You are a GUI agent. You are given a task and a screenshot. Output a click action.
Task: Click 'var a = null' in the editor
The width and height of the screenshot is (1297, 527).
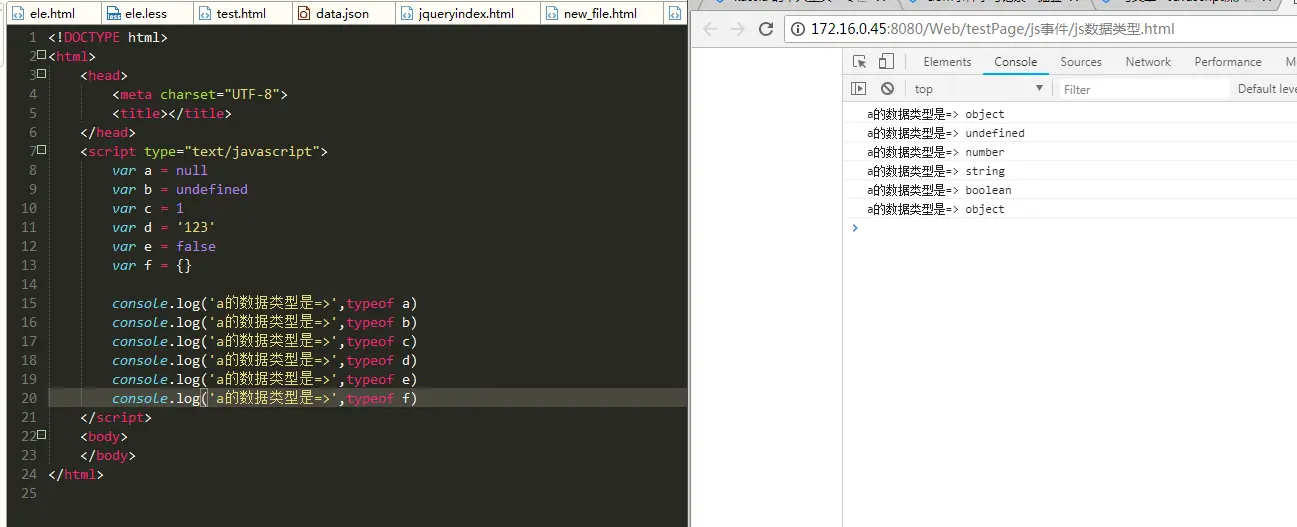tap(160, 170)
